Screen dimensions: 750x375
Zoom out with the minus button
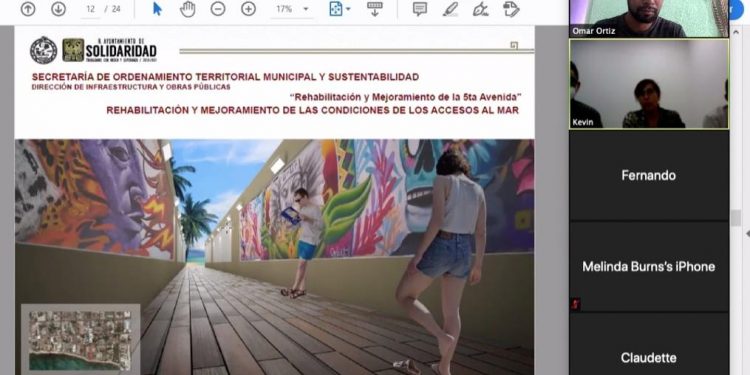pyautogui.click(x=218, y=9)
